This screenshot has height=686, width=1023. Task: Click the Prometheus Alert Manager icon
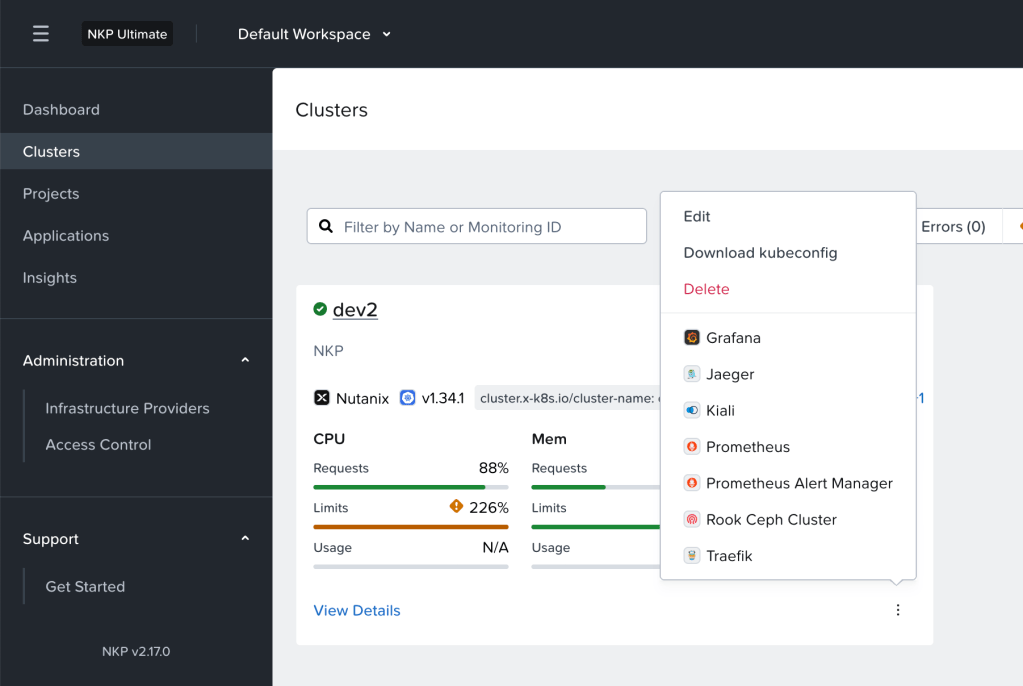pyautogui.click(x=691, y=483)
